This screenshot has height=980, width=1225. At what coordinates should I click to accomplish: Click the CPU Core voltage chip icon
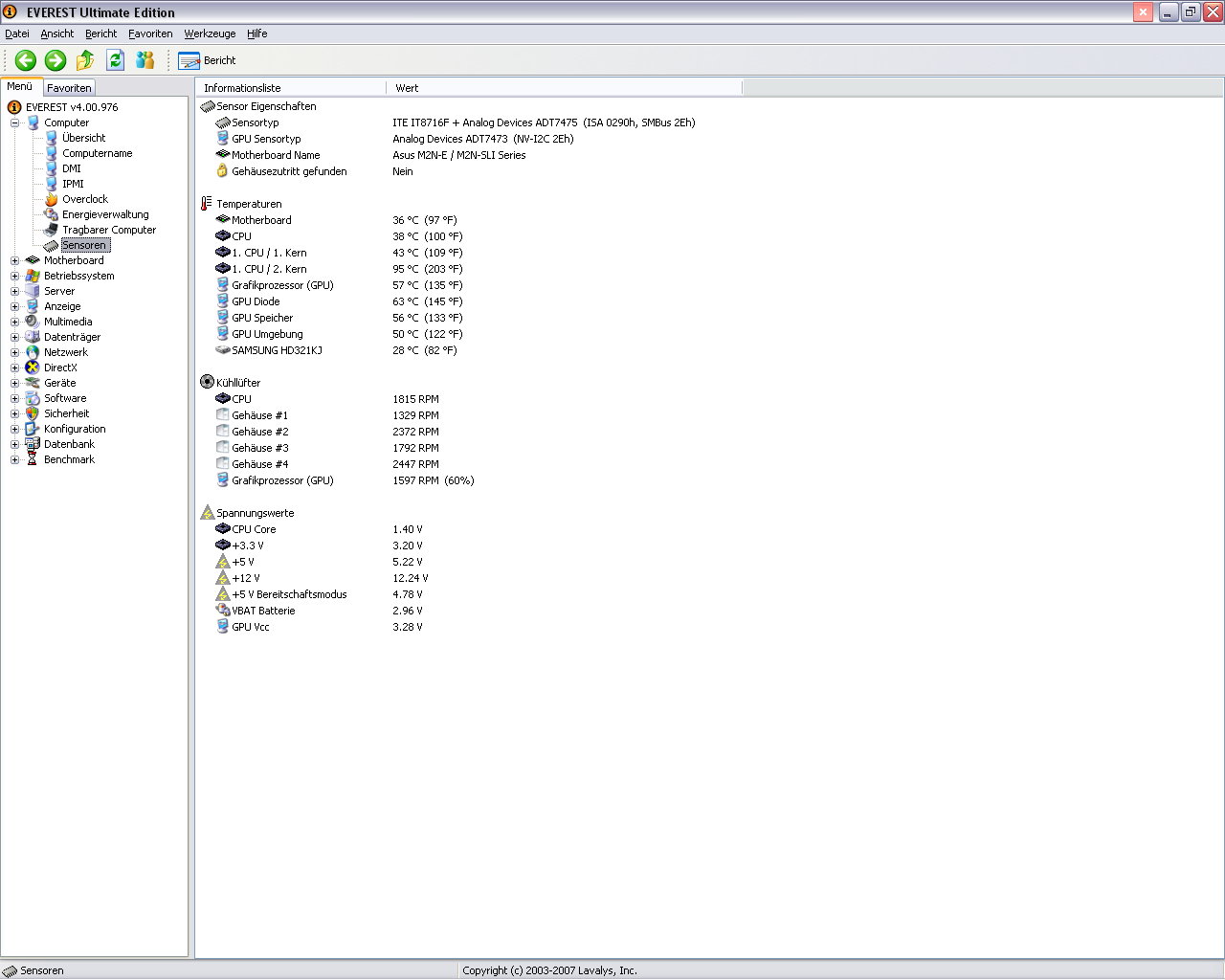pyautogui.click(x=223, y=529)
